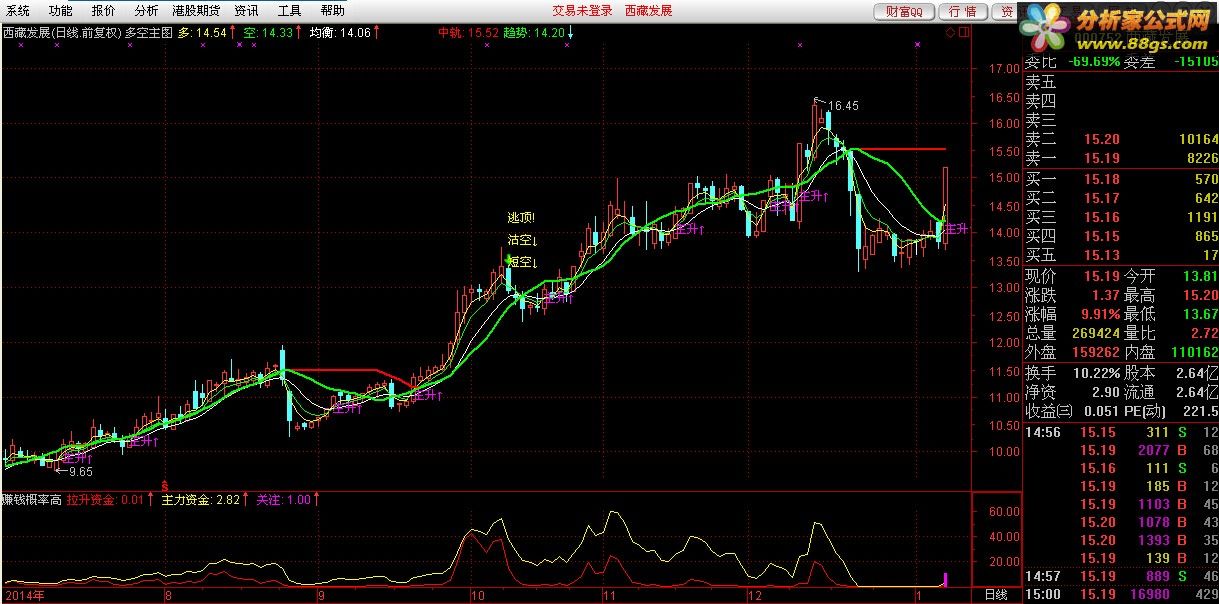Click the 9.65 low price label
This screenshot has width=1219, height=604.
click(79, 471)
